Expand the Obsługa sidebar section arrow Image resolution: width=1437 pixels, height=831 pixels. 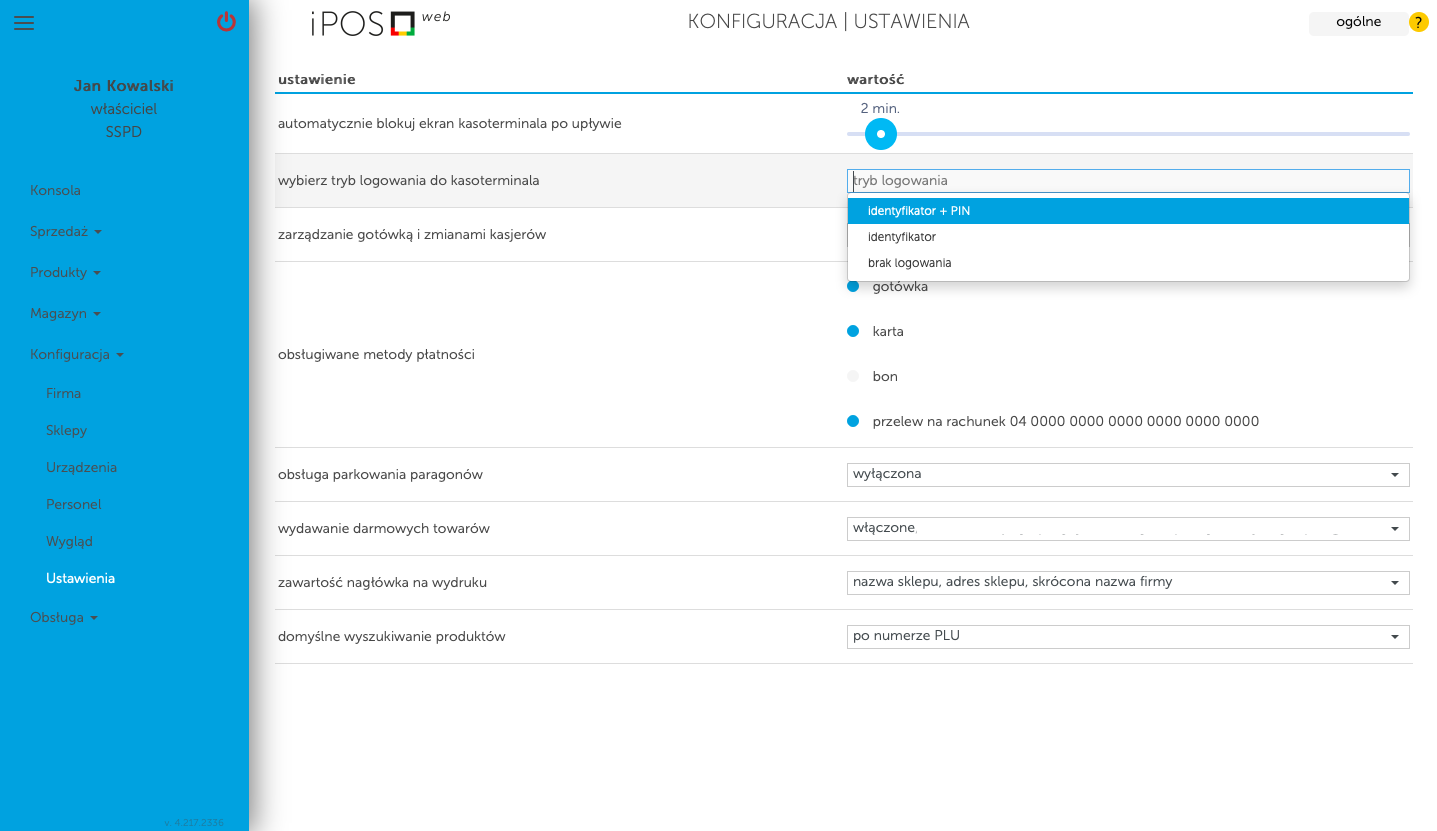(x=96, y=617)
